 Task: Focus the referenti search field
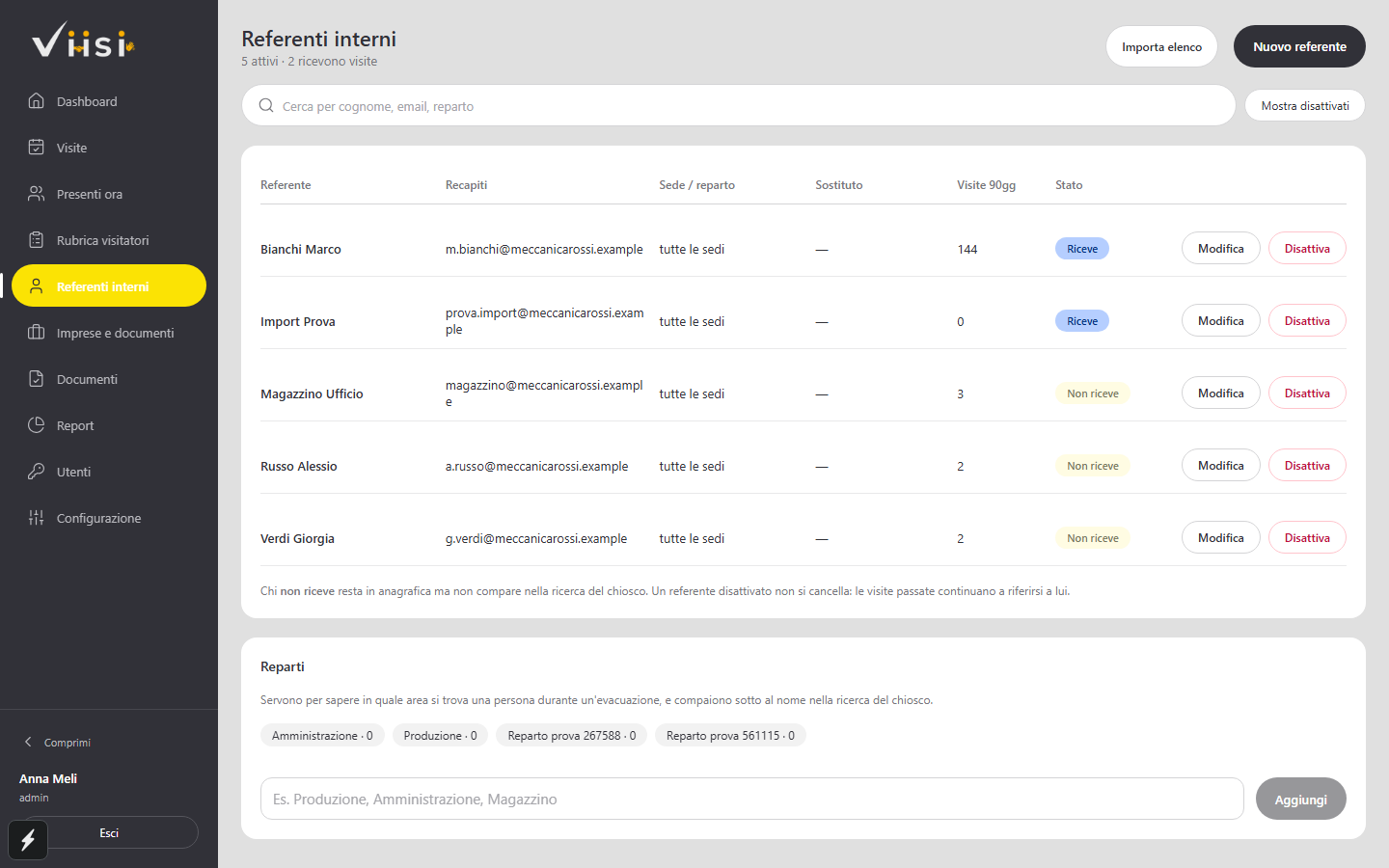tap(738, 105)
